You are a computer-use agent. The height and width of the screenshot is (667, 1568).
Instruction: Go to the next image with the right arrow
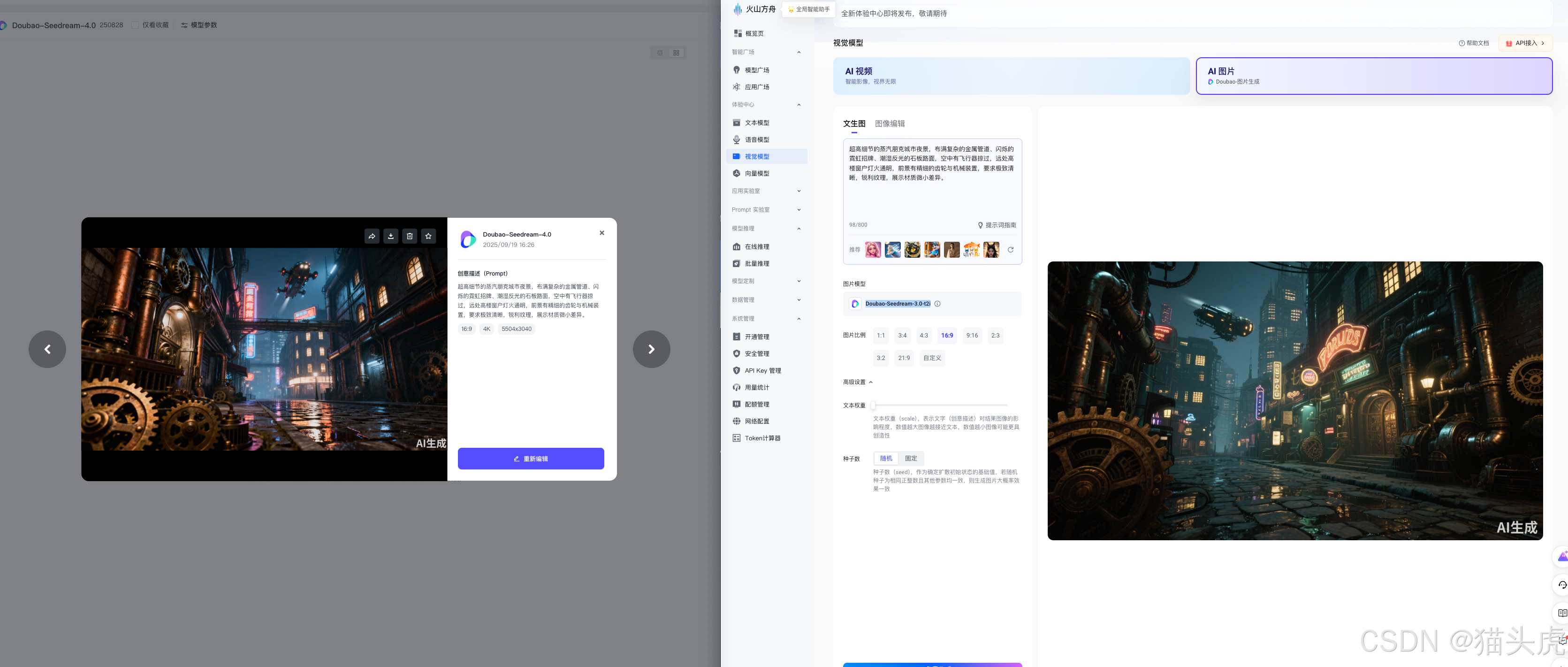pyautogui.click(x=651, y=349)
